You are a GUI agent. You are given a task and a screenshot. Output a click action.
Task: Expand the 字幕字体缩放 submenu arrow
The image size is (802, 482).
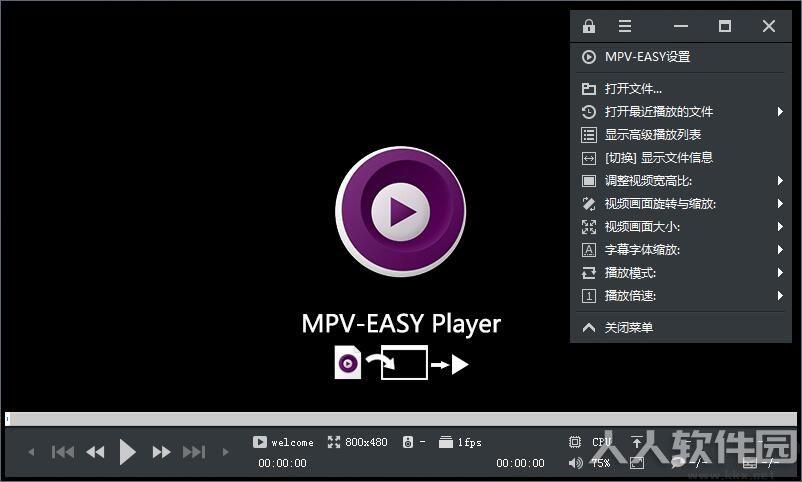[x=780, y=250]
